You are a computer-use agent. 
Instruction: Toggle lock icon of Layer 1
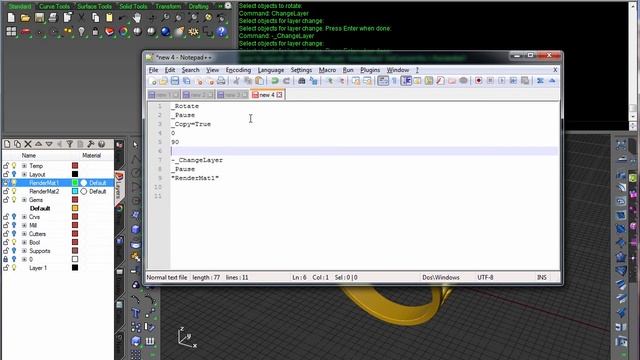coord(6,268)
